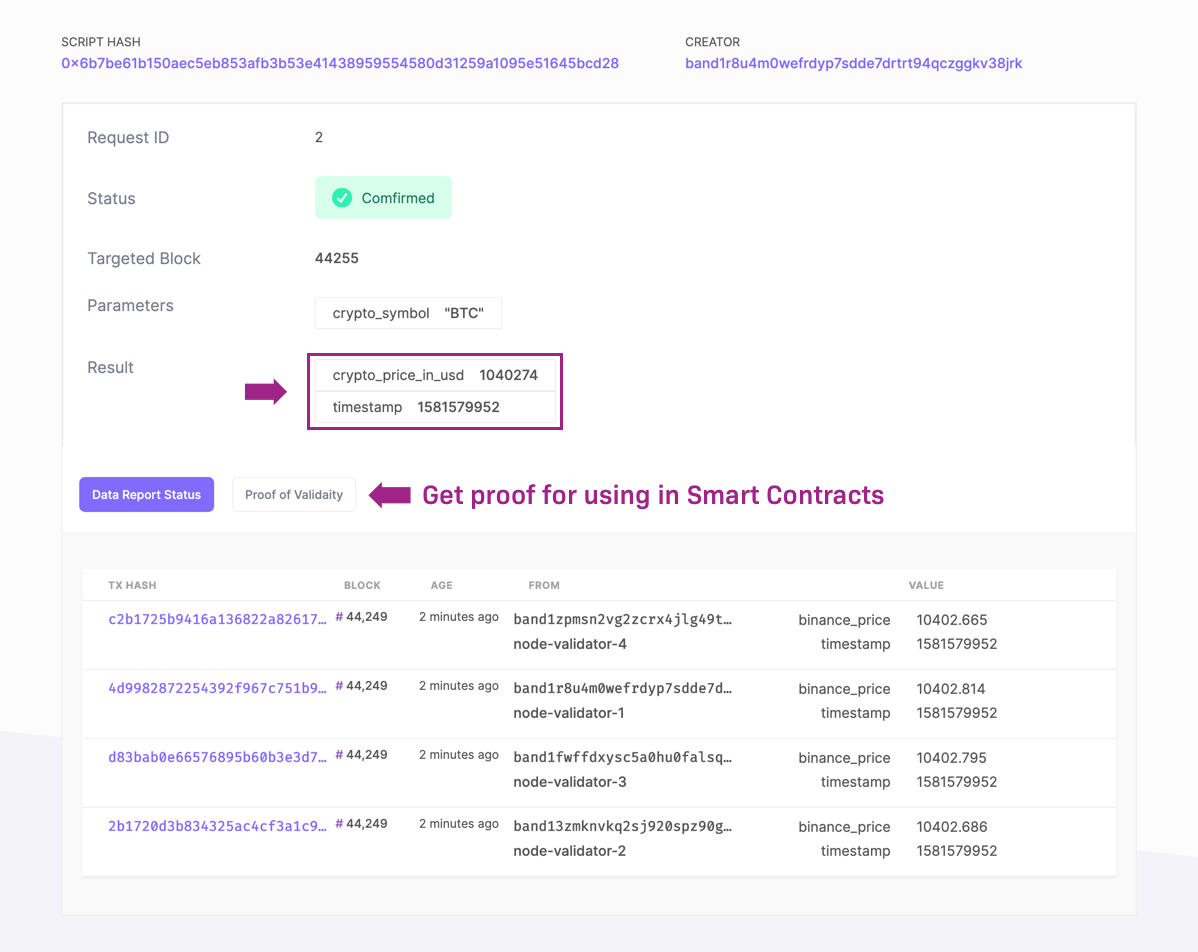
Task: Select the crypto_symbol "BTC" parameter box
Action: click(408, 313)
